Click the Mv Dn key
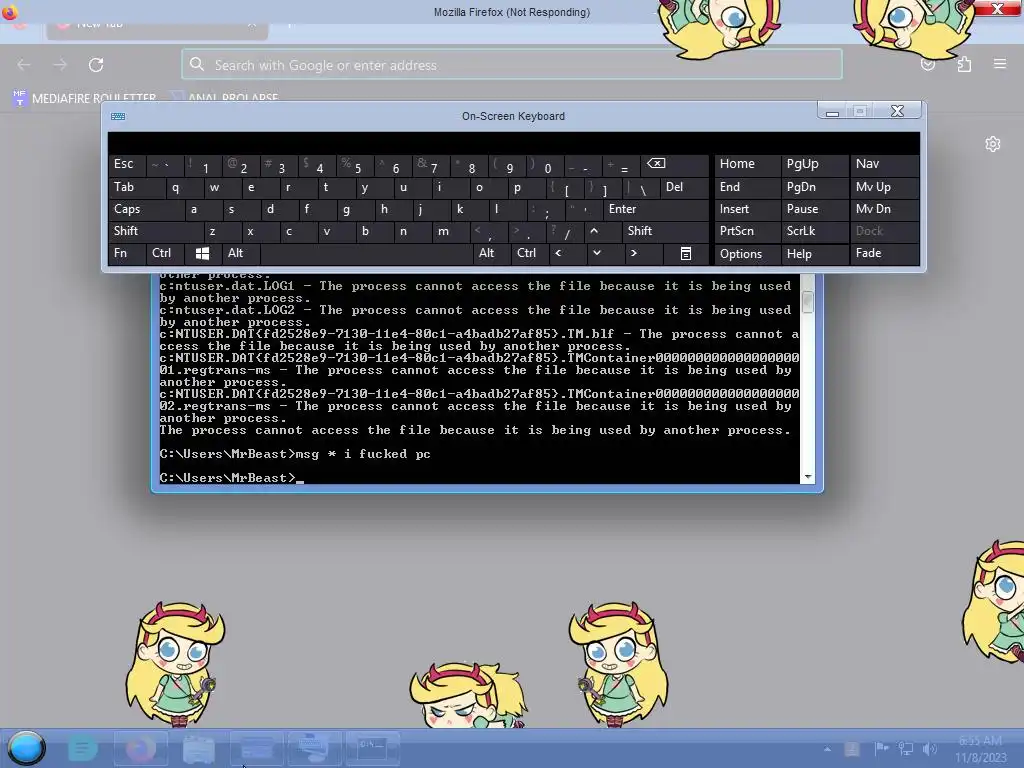 (884, 210)
